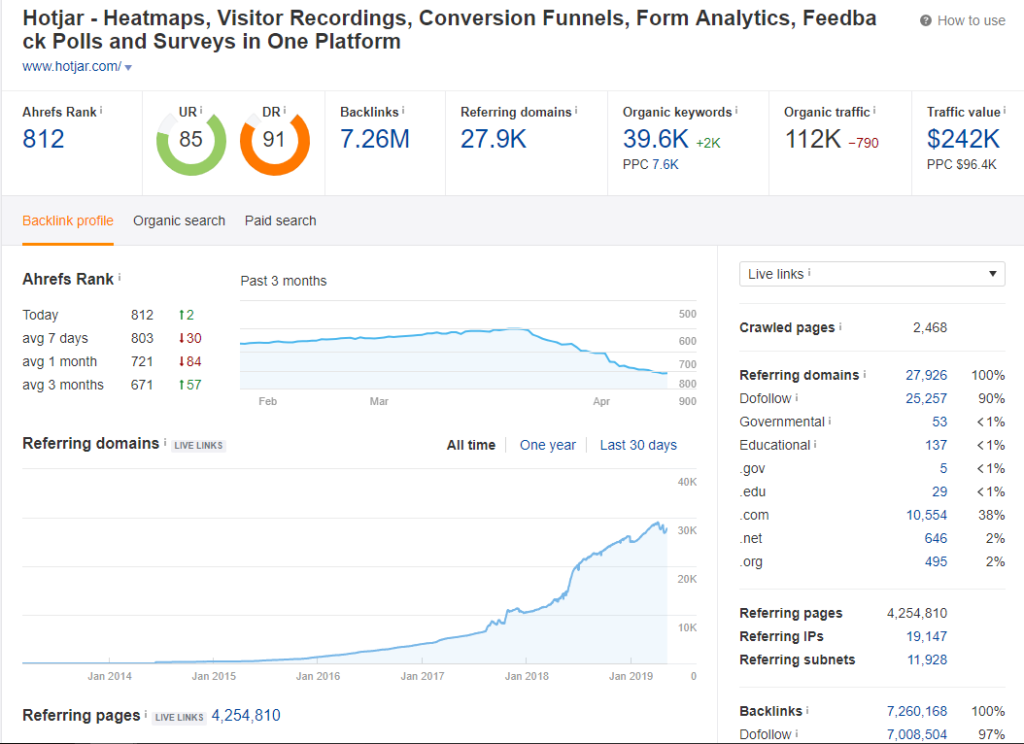The width and height of the screenshot is (1024, 744).
Task: Open the Backlinks metric info icon
Action: pyautogui.click(x=405, y=111)
